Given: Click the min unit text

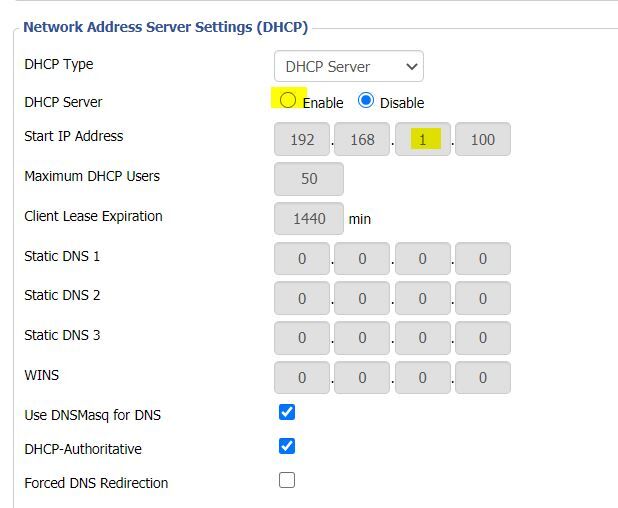Looking at the screenshot, I should [x=359, y=219].
